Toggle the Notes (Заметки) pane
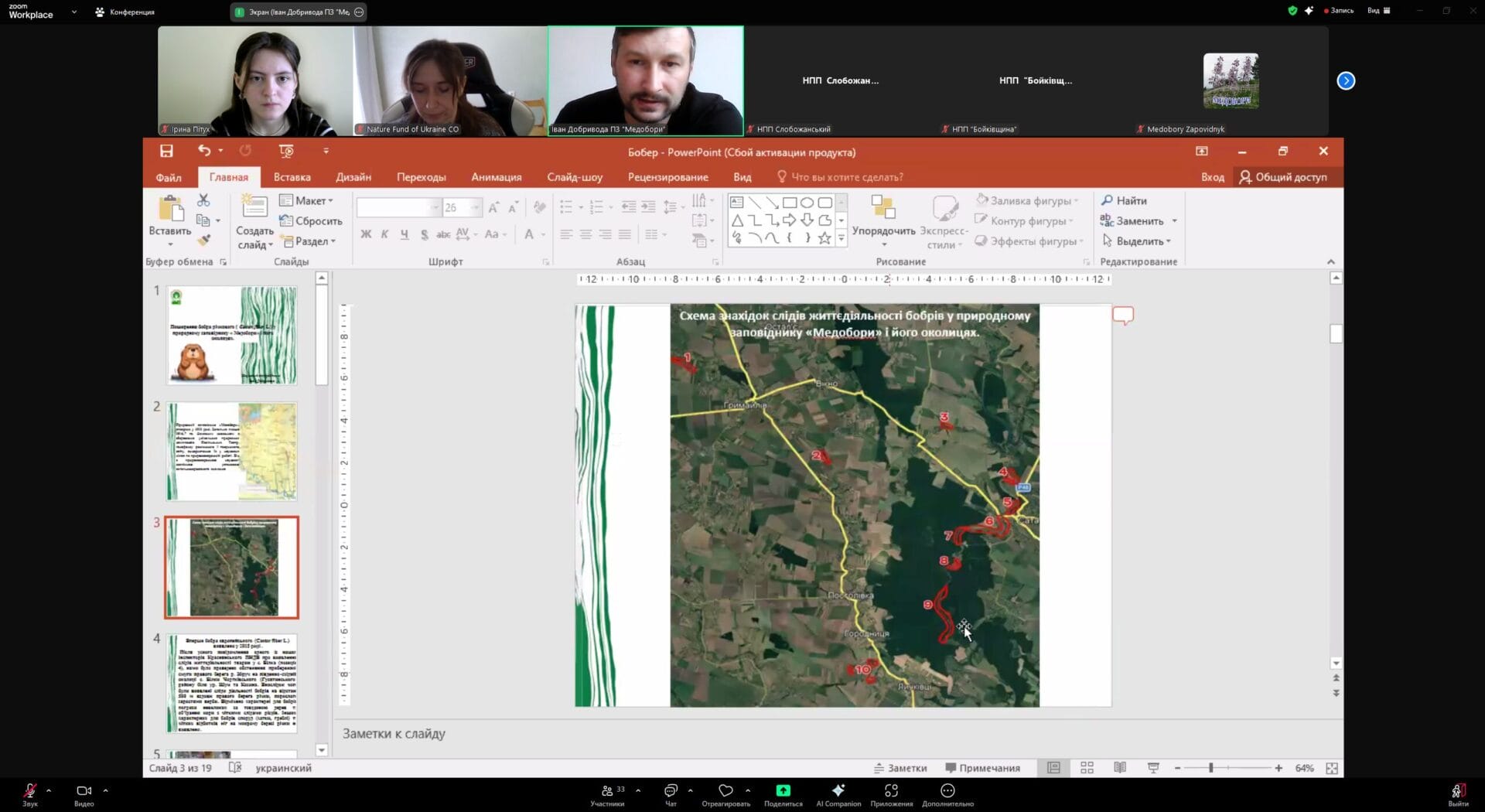The width and height of the screenshot is (1485, 812). (x=900, y=768)
